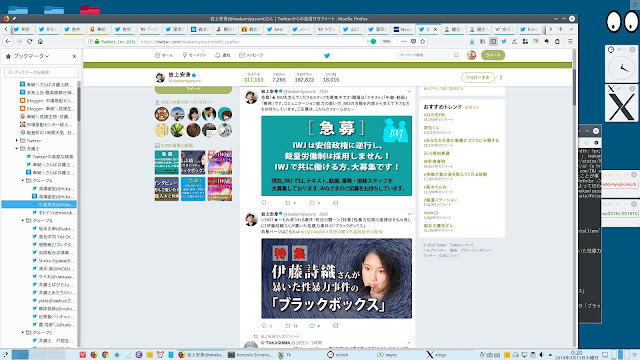Retweet the ブラックボックス tweet
The height and width of the screenshot is (360, 640).
click(288, 325)
